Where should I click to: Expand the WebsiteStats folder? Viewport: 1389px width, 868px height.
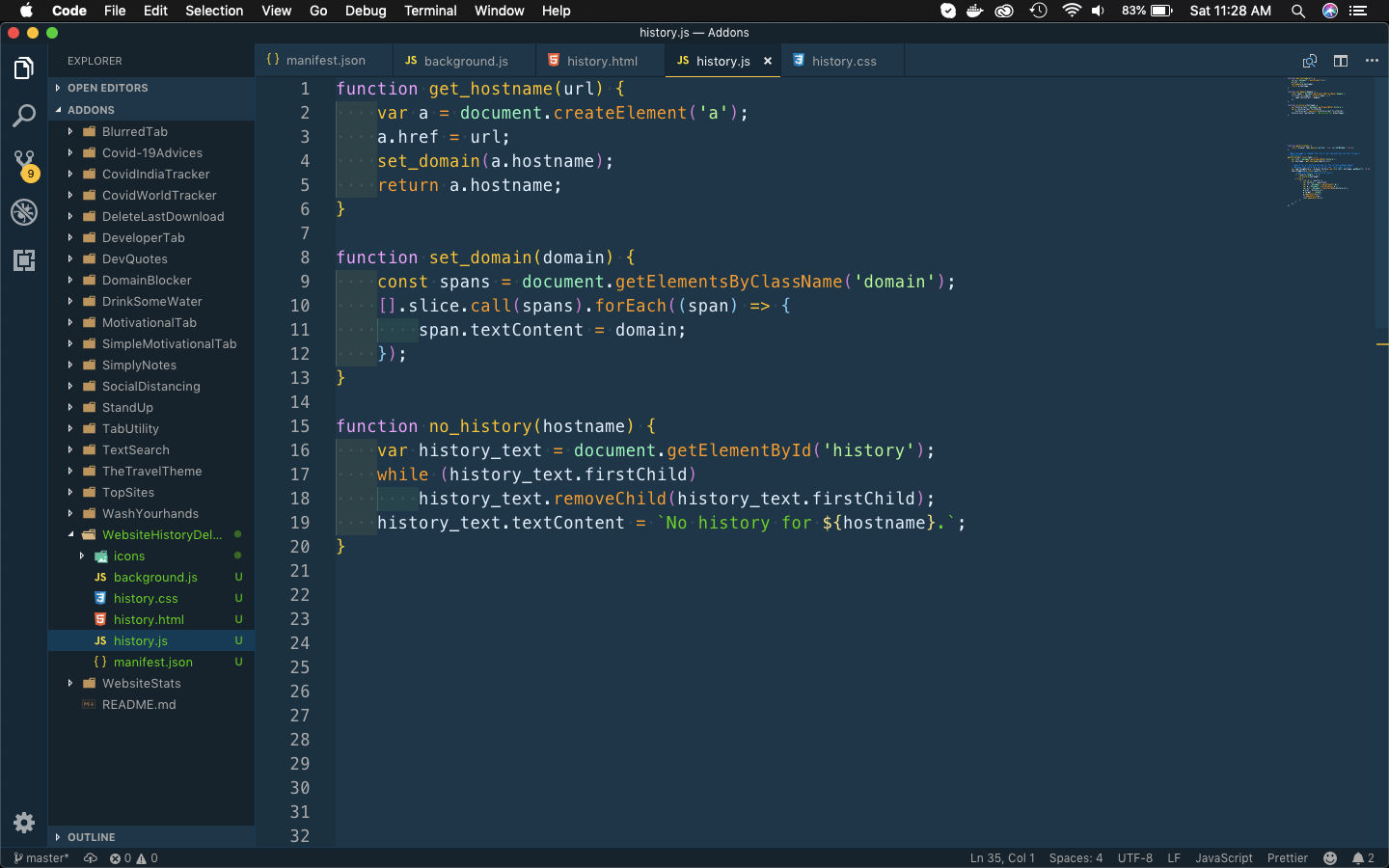coord(151,683)
